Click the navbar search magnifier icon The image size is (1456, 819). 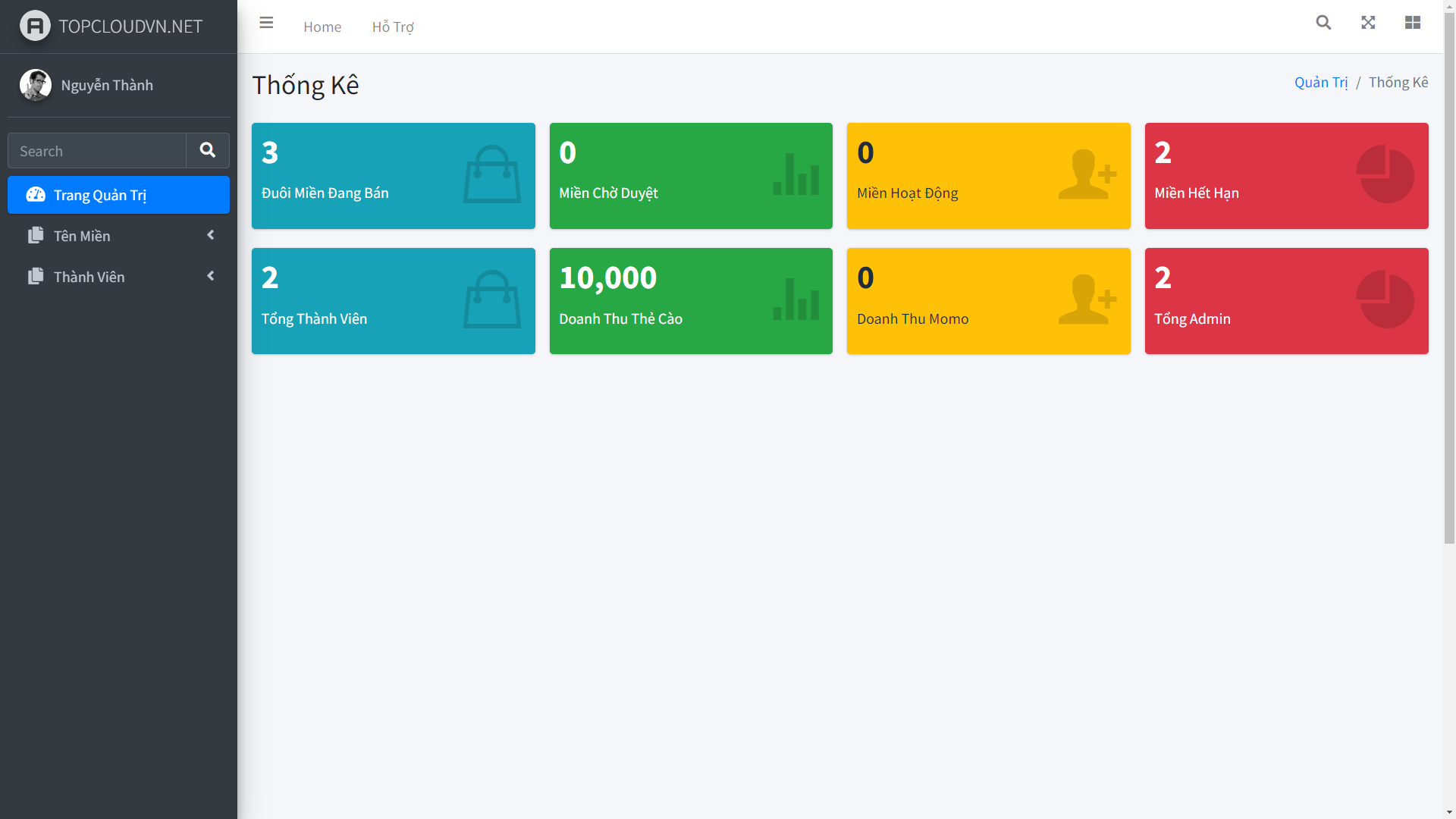(1323, 23)
